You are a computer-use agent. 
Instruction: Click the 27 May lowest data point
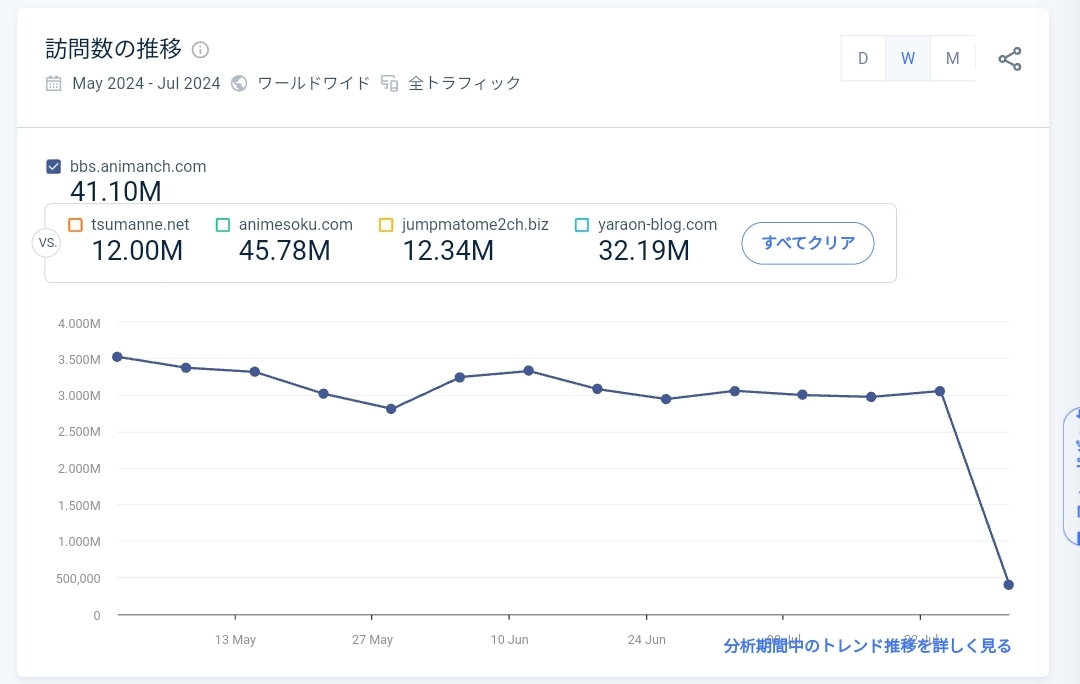[x=391, y=409]
